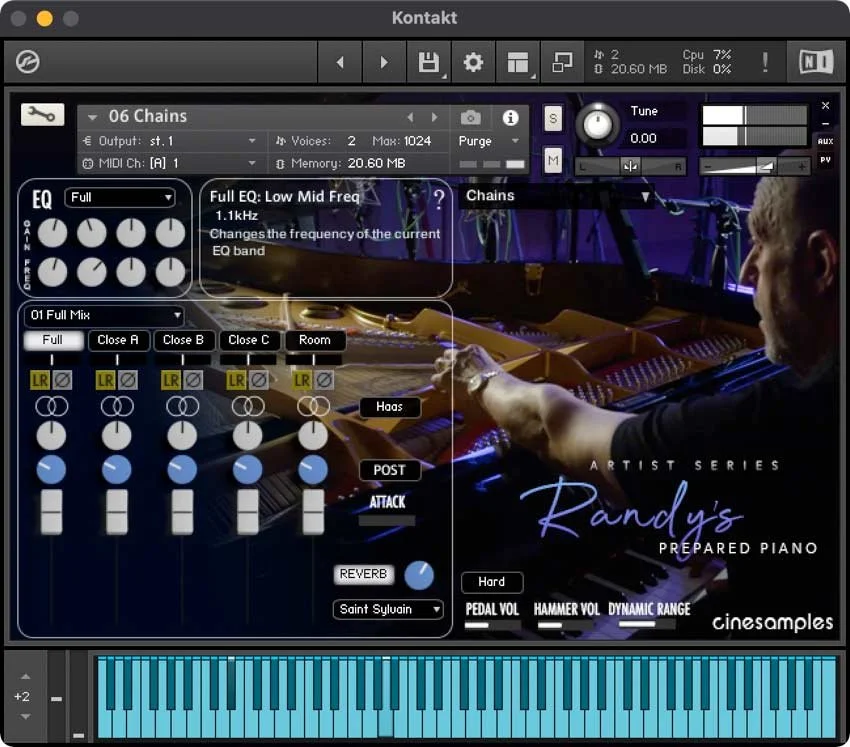Solo the instrument with S button
The width and height of the screenshot is (850, 747).
[x=553, y=119]
